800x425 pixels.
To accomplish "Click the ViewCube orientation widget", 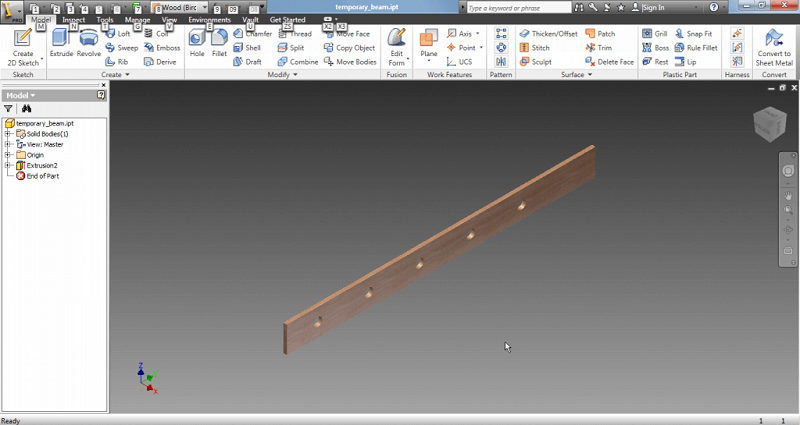I will point(770,124).
